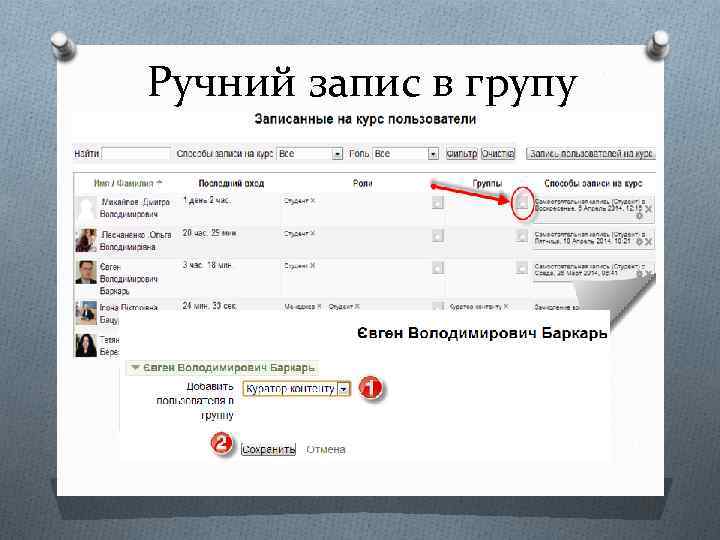Image resolution: width=720 pixels, height=540 pixels.
Task: Add group for Лесчаненко Ольга icon
Action: click(522, 235)
